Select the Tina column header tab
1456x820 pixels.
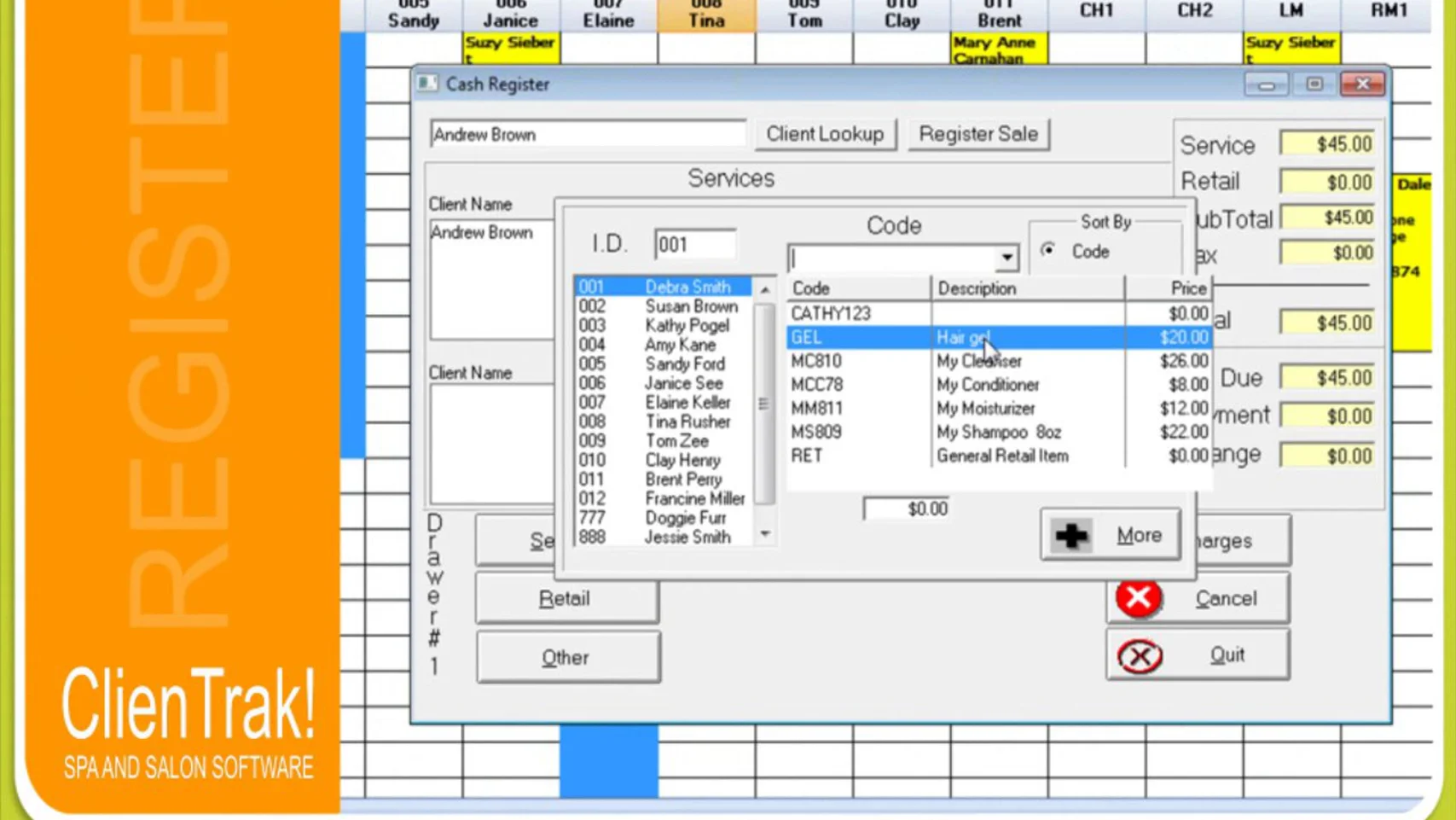[x=706, y=16]
